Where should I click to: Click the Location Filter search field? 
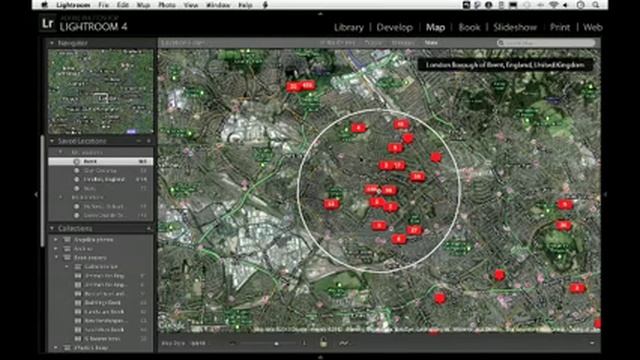[546, 42]
